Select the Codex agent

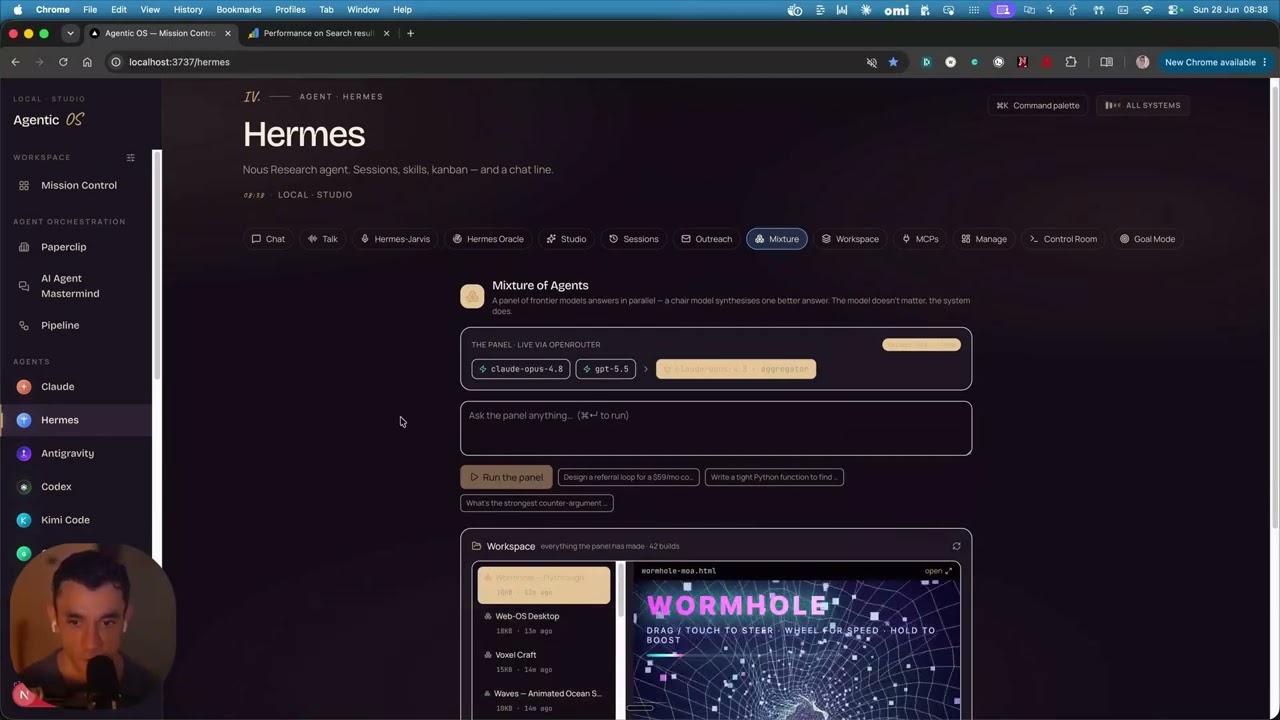coord(56,487)
